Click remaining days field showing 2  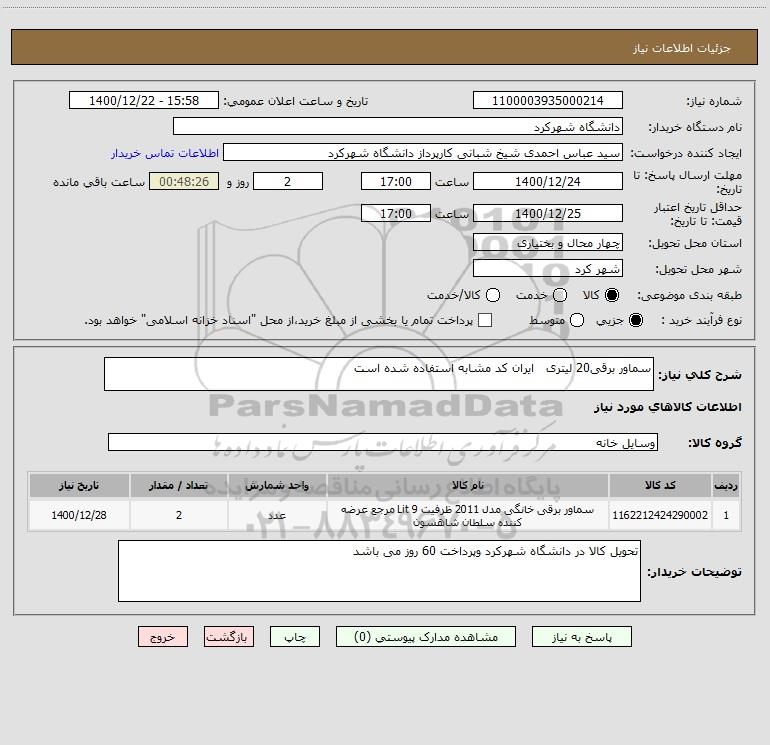pyautogui.click(x=288, y=181)
